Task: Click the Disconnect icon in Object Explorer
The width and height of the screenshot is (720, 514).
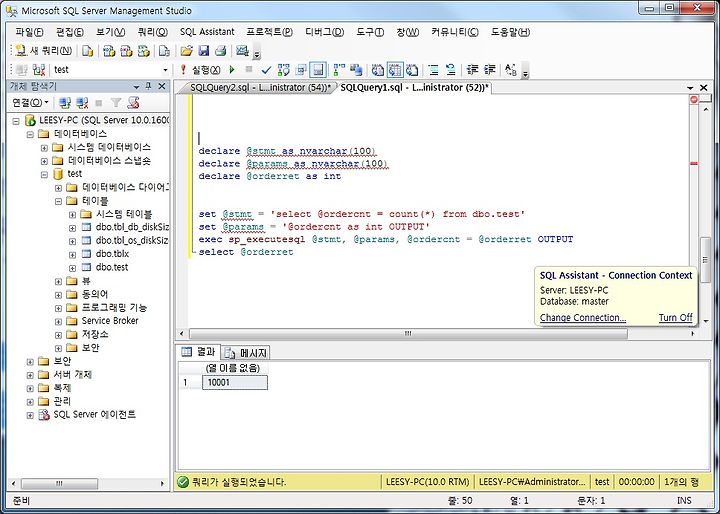Action: pos(82,103)
